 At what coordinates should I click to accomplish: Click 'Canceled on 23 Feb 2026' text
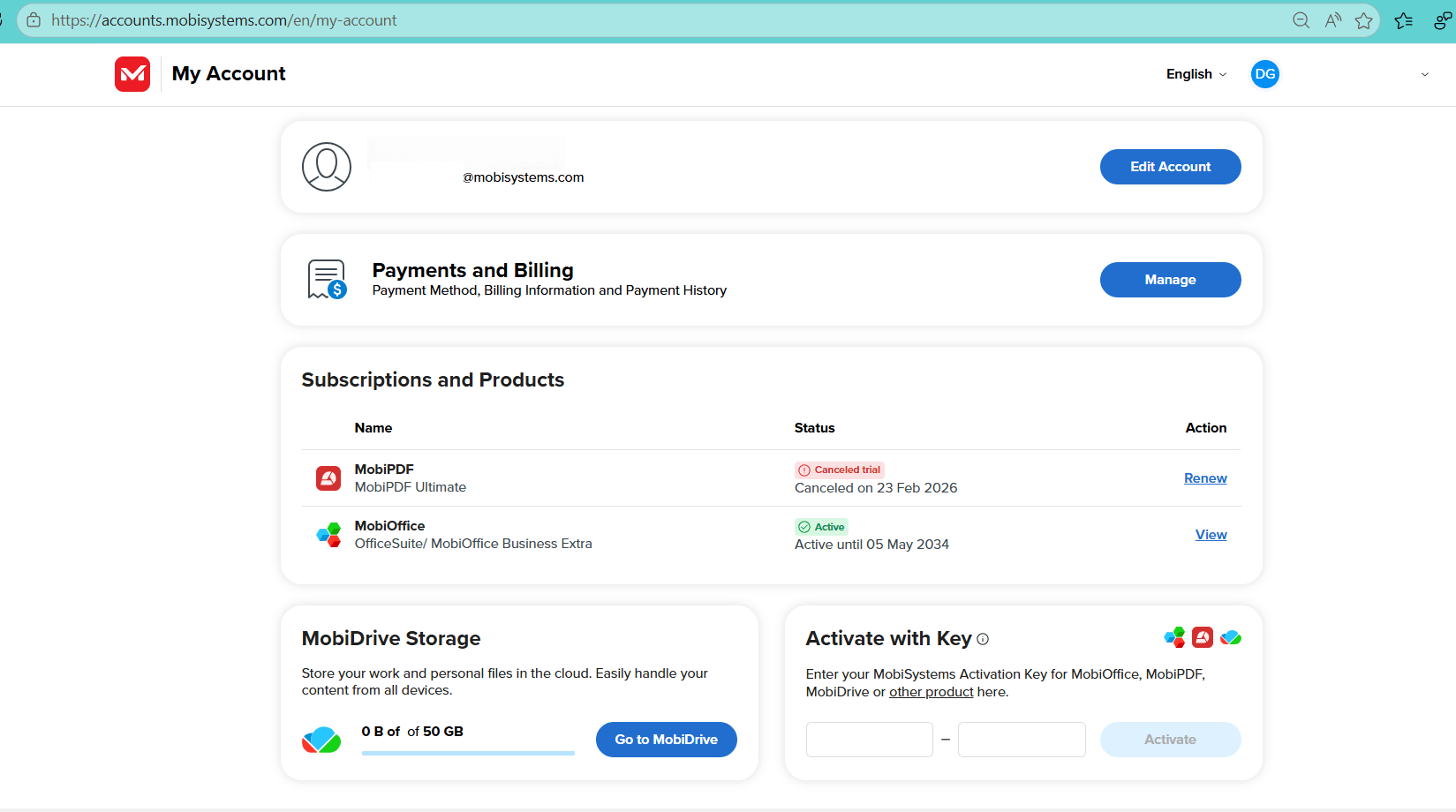point(876,488)
